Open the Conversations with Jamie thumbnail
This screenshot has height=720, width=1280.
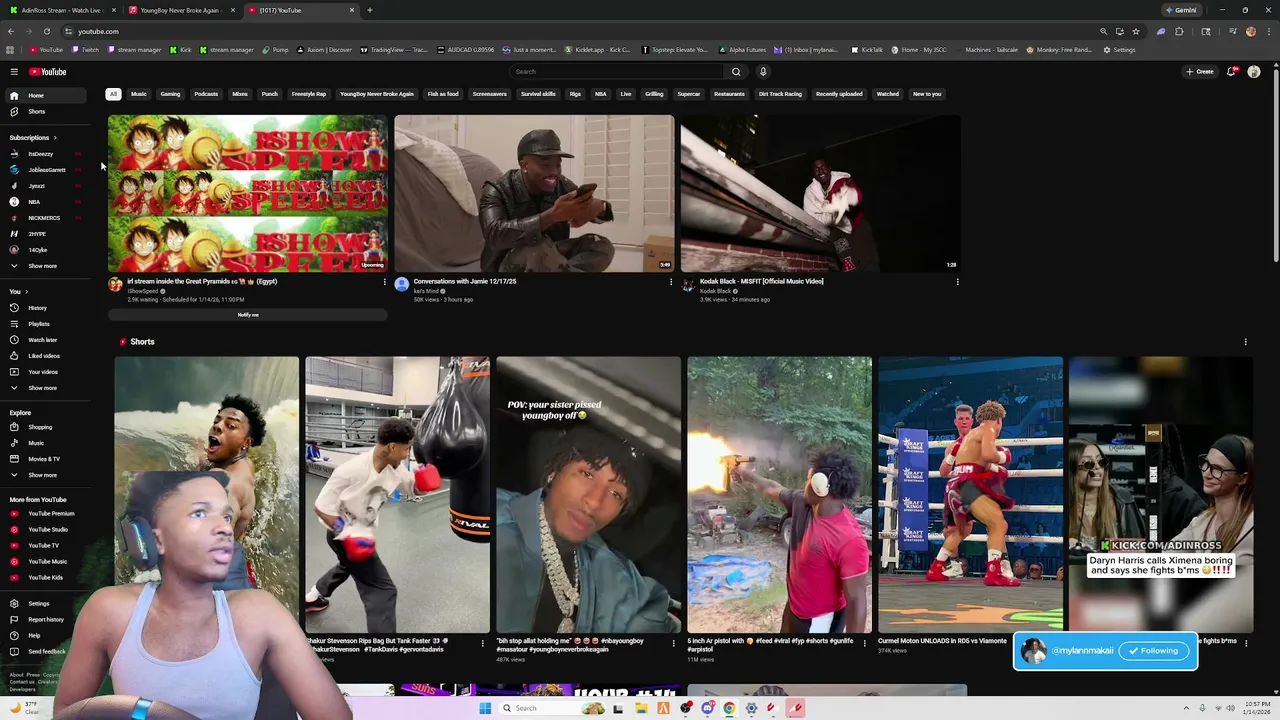point(534,193)
